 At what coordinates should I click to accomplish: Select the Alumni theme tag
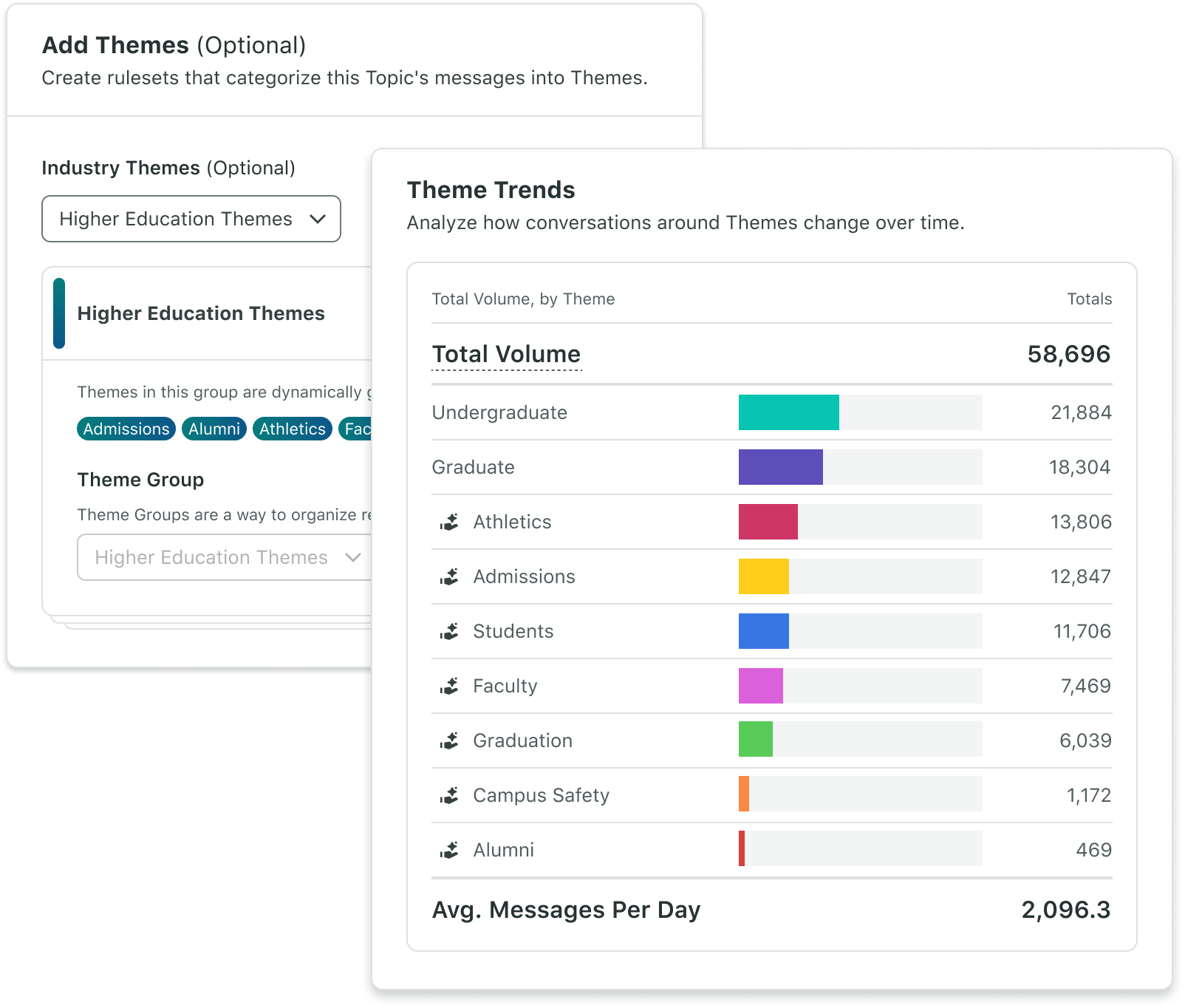click(214, 429)
